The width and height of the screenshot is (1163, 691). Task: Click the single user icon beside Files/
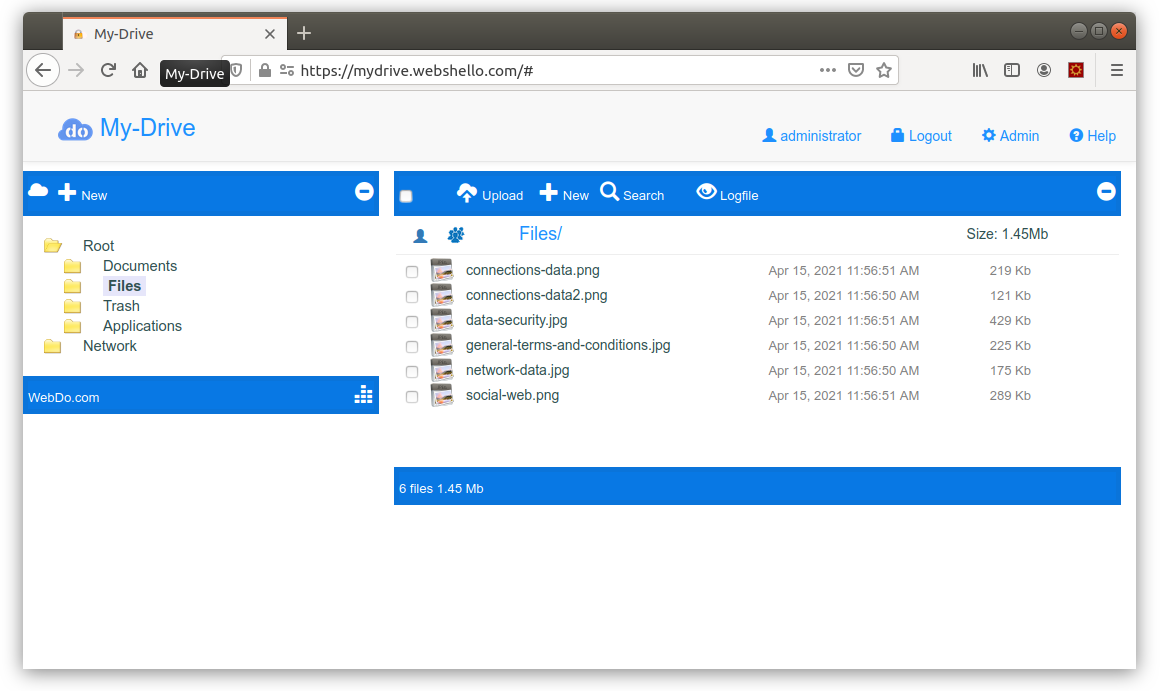(x=420, y=236)
